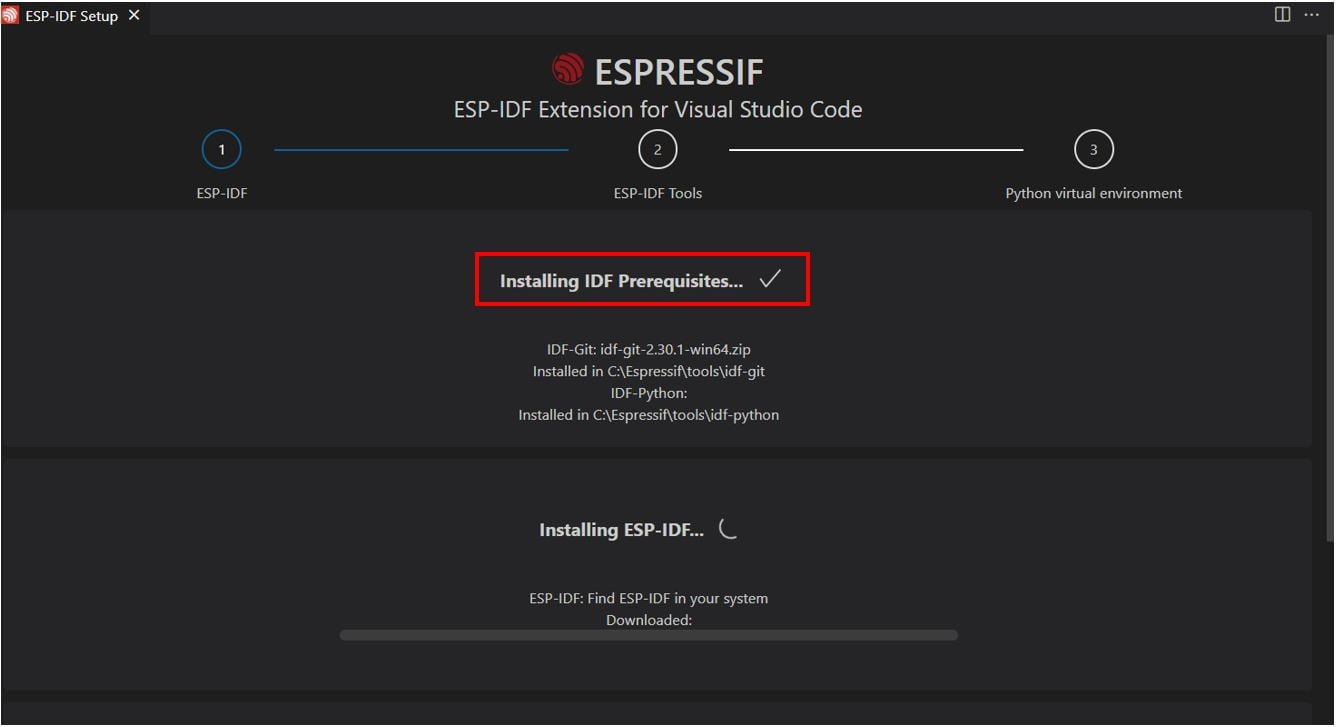Click the Python virtual environment label

1093,192
